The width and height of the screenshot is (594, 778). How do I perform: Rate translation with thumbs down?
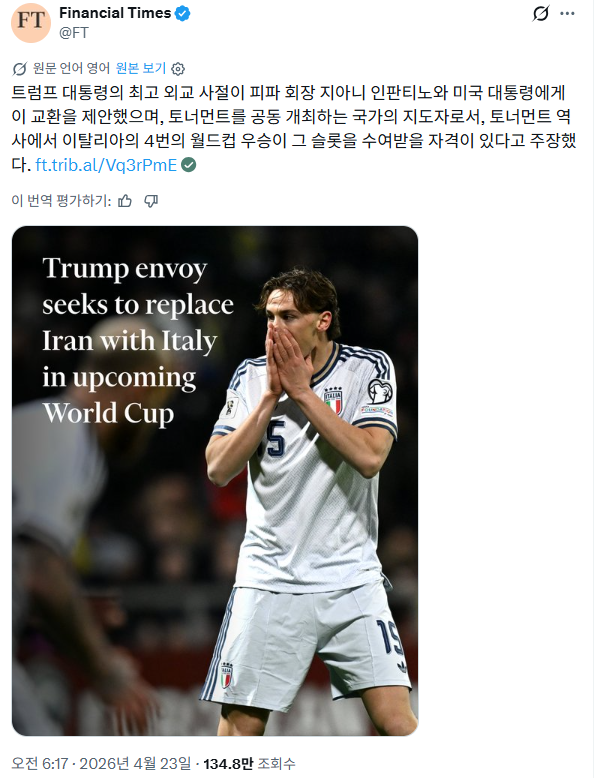[x=151, y=201]
